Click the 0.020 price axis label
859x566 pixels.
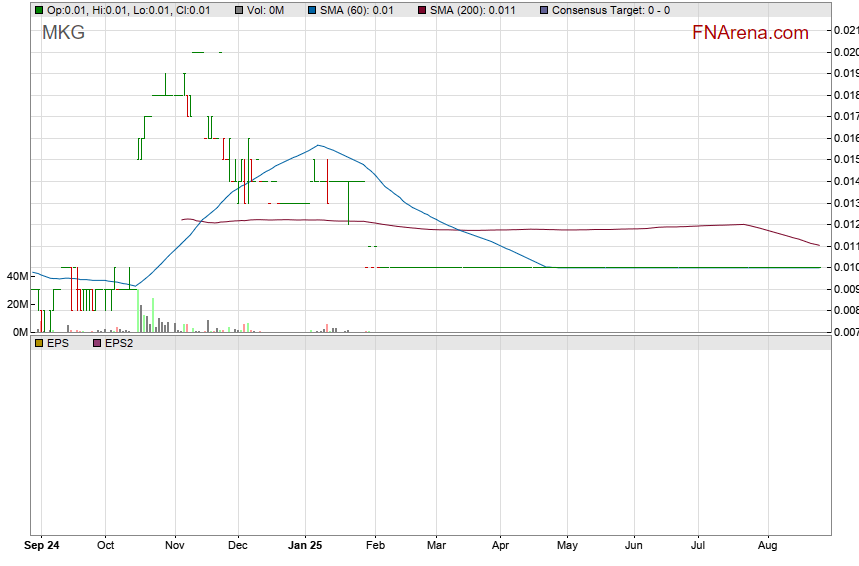[x=845, y=52]
